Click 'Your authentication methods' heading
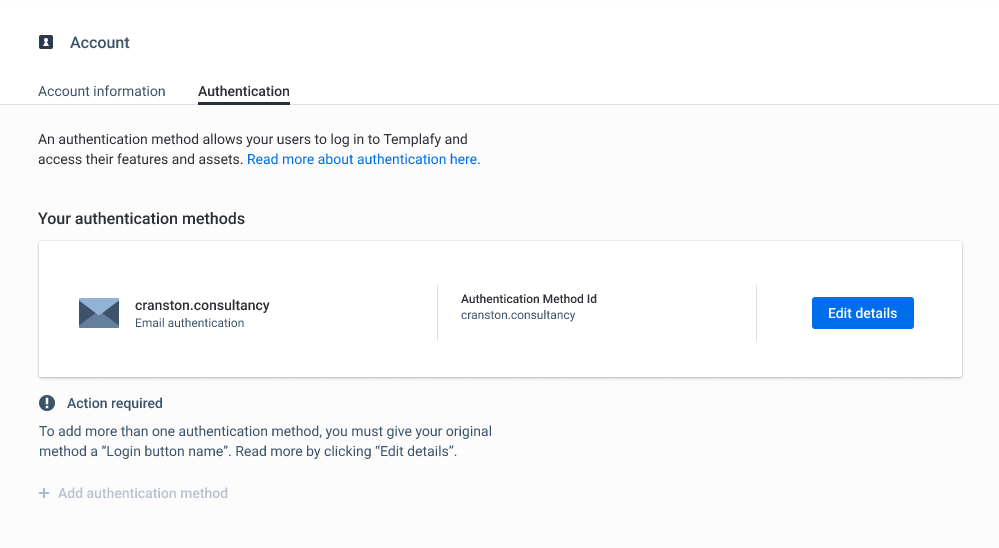The width and height of the screenshot is (999, 548). pos(141,218)
